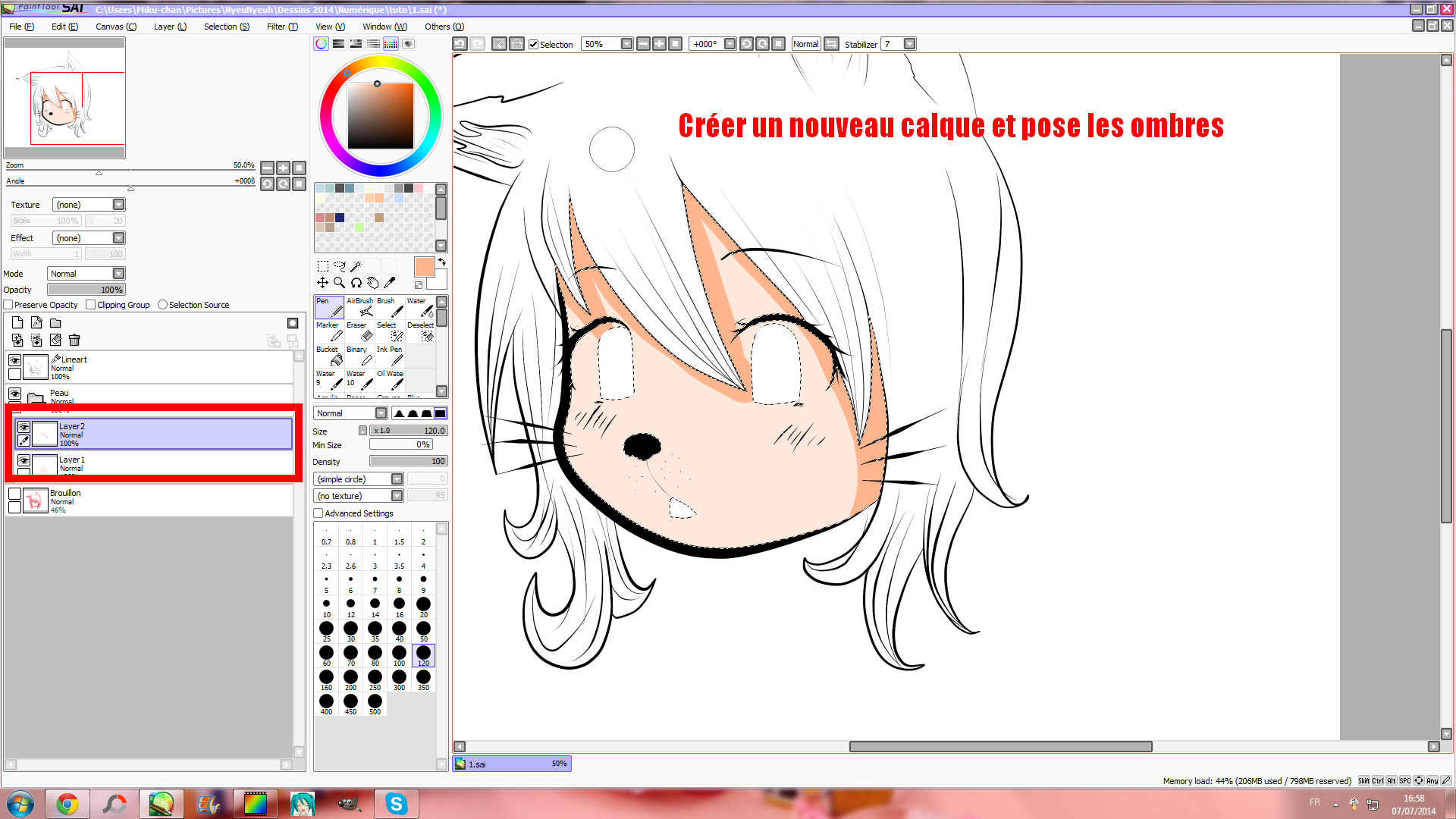Viewport: 1456px width, 819px height.
Task: Enable the Preserve Opacity checkbox
Action: [8, 305]
